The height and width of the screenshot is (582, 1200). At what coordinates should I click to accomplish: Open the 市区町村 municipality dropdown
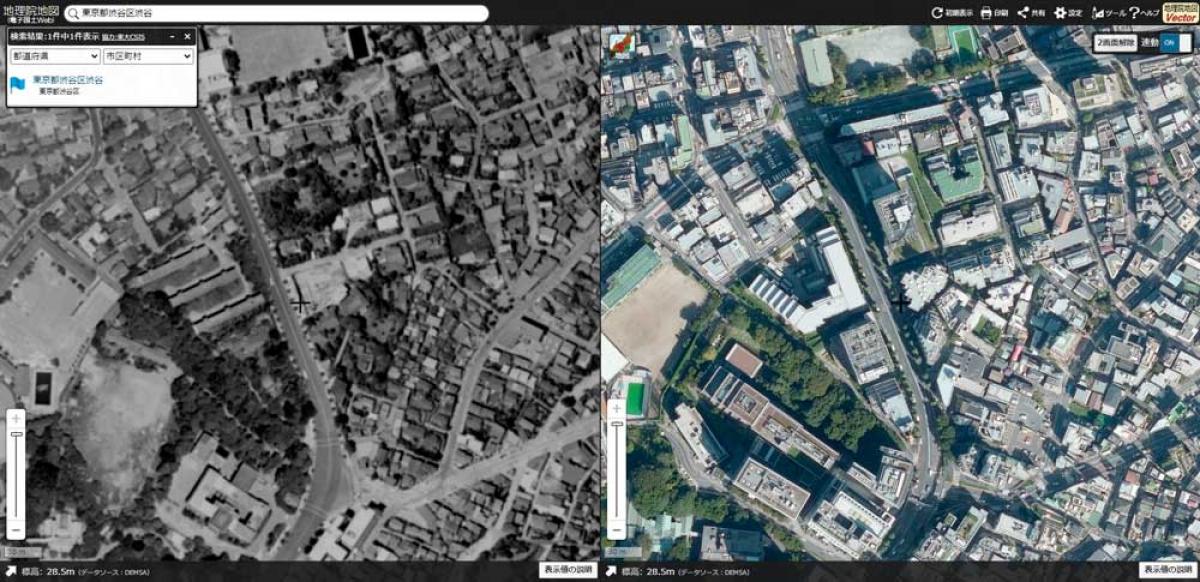pos(148,57)
